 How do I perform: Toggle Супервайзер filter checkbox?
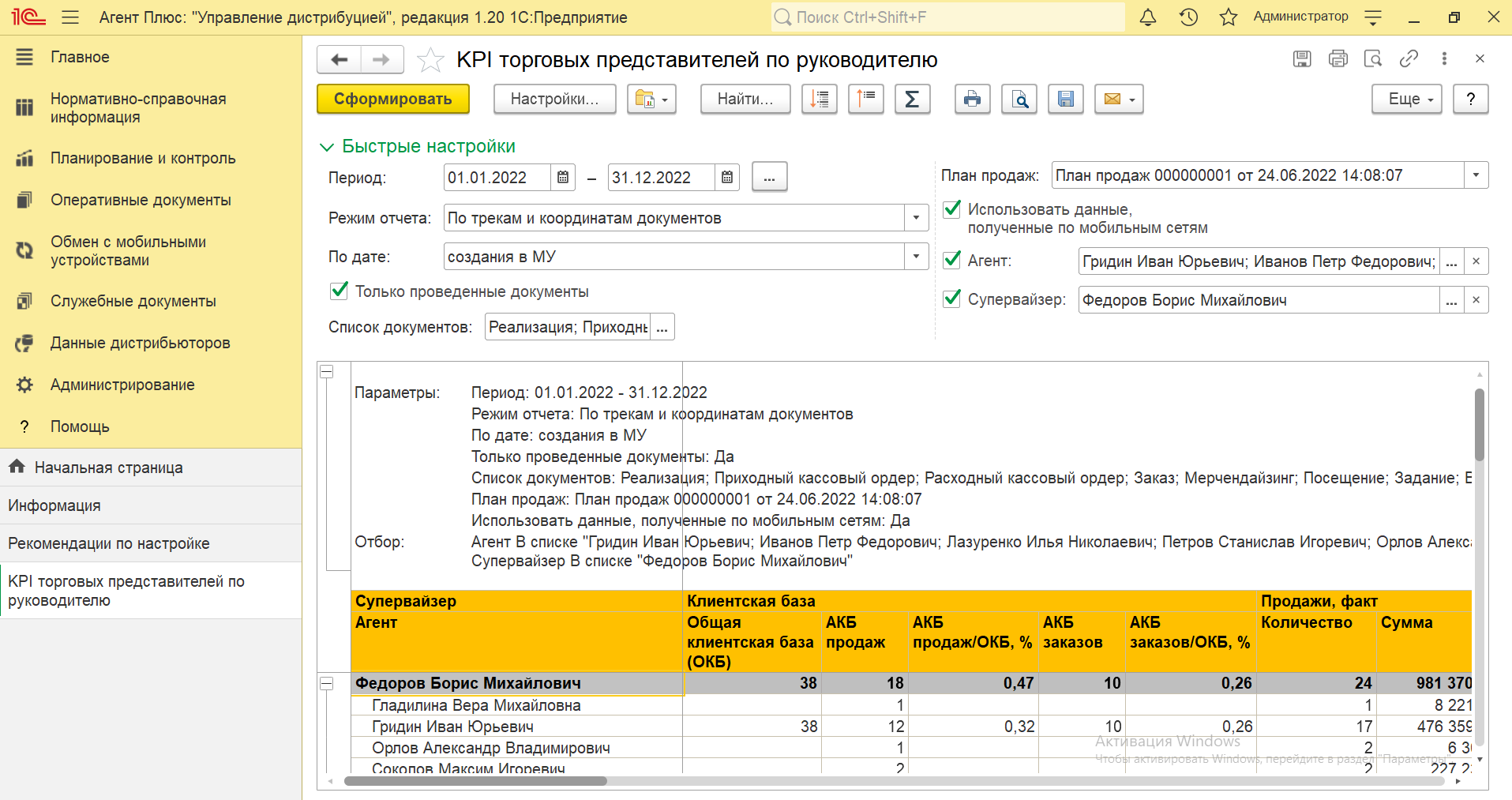coord(952,299)
